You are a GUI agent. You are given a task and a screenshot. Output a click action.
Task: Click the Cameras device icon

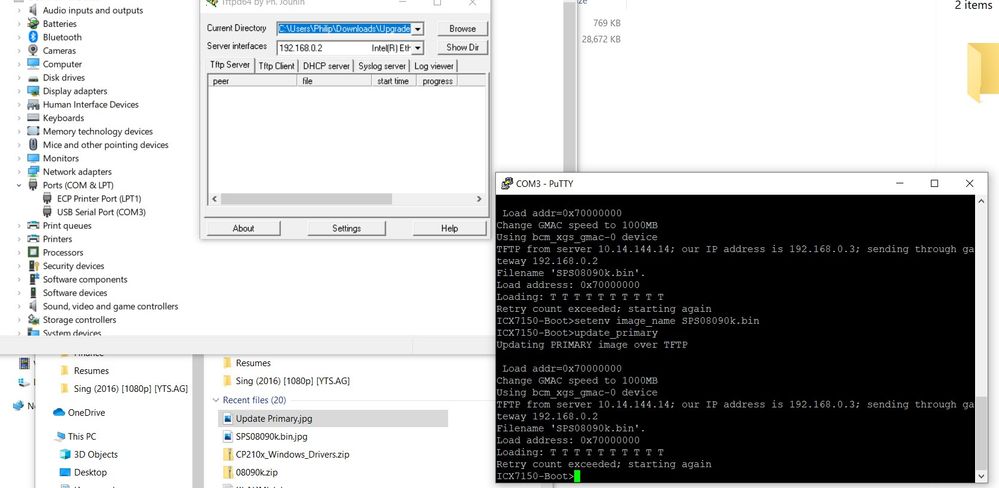[33, 51]
